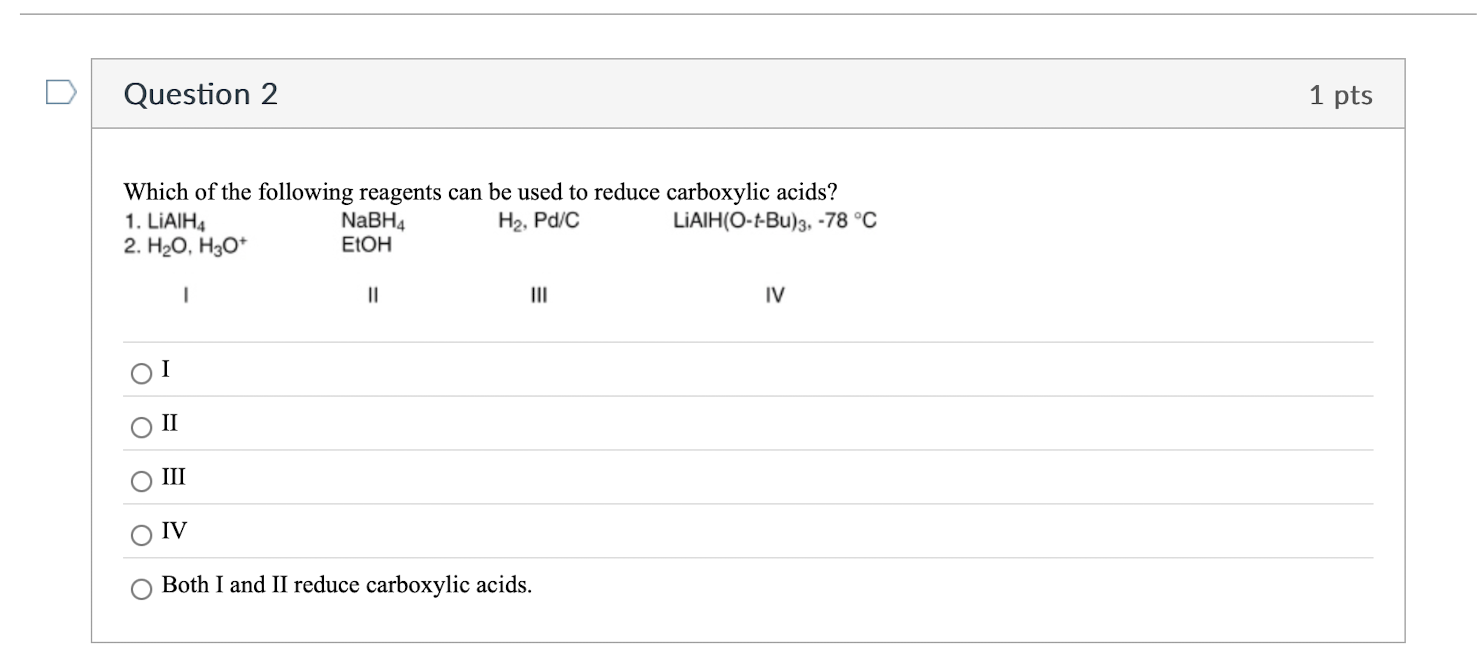Click the Roman numeral column label 'IV'
1478x672 pixels.
[773, 295]
